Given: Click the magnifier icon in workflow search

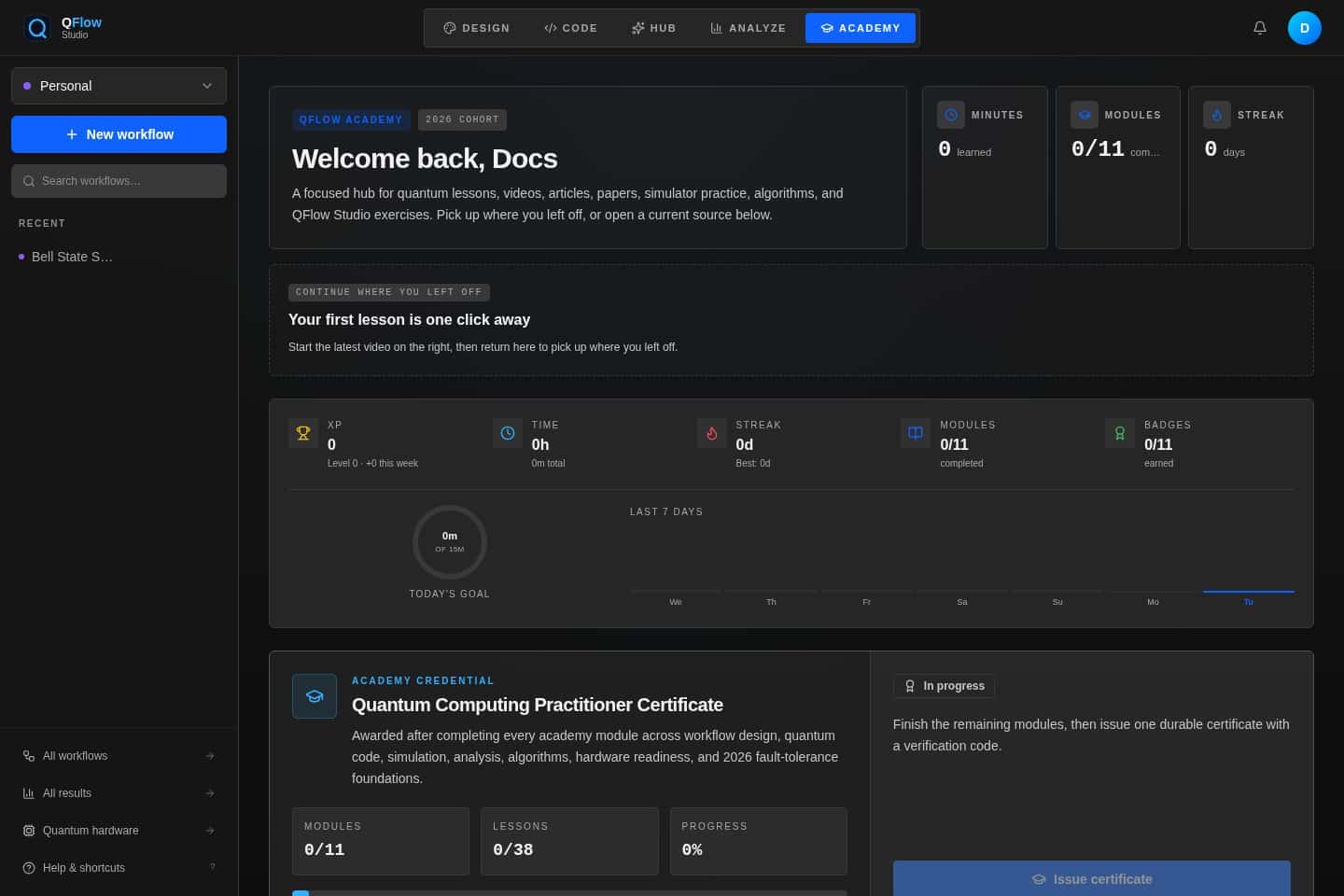Looking at the screenshot, I should click(x=29, y=181).
